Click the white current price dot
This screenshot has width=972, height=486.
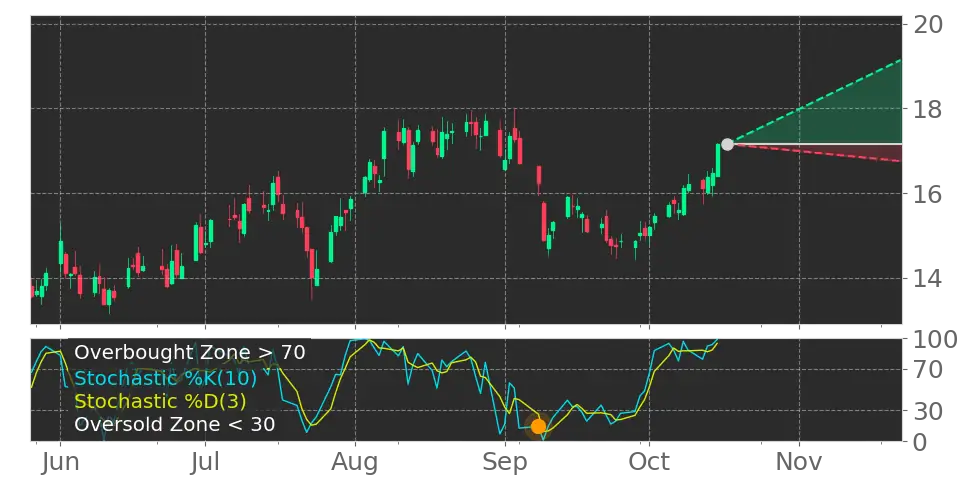pyautogui.click(x=727, y=144)
